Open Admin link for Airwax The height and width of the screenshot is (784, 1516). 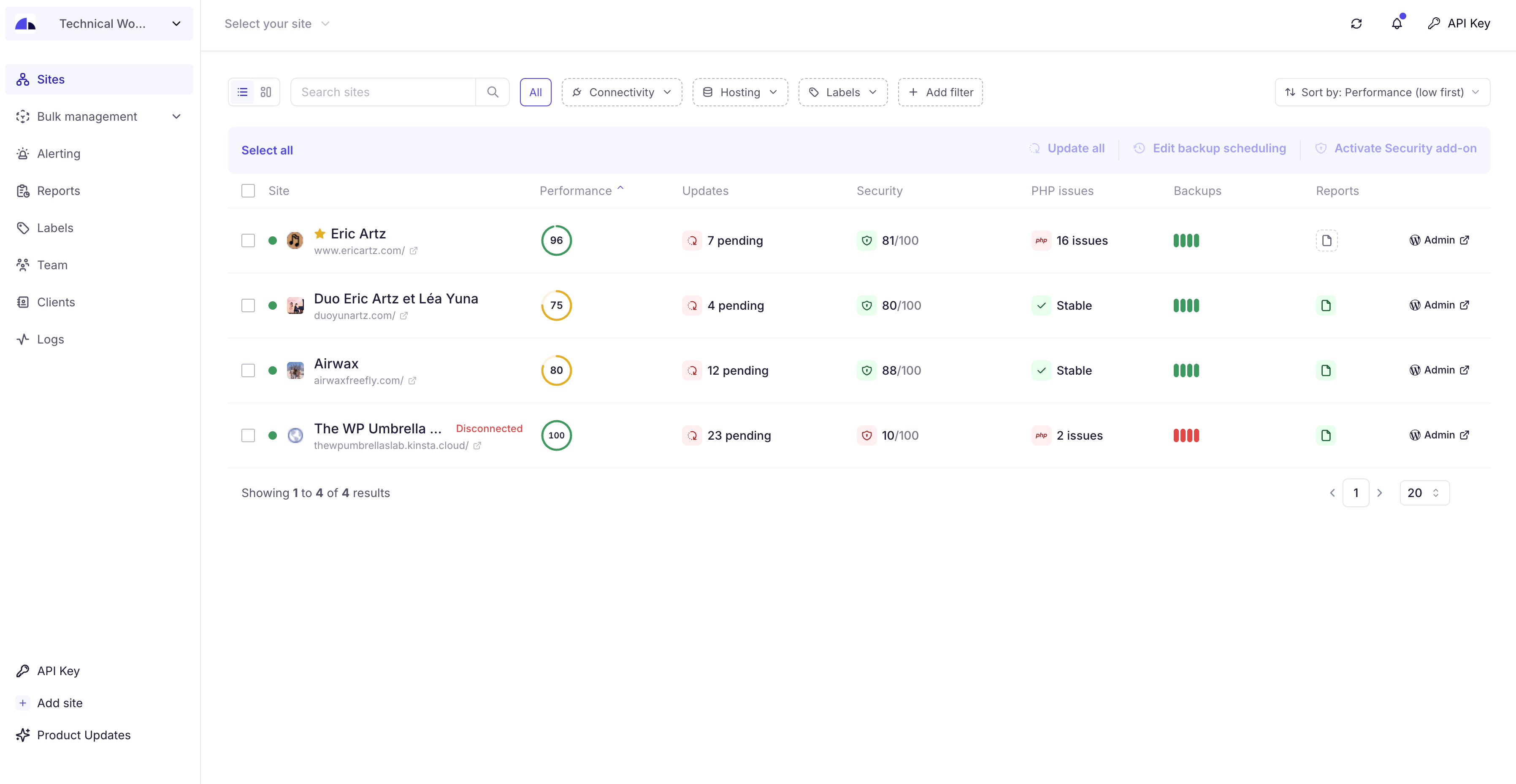[1439, 370]
